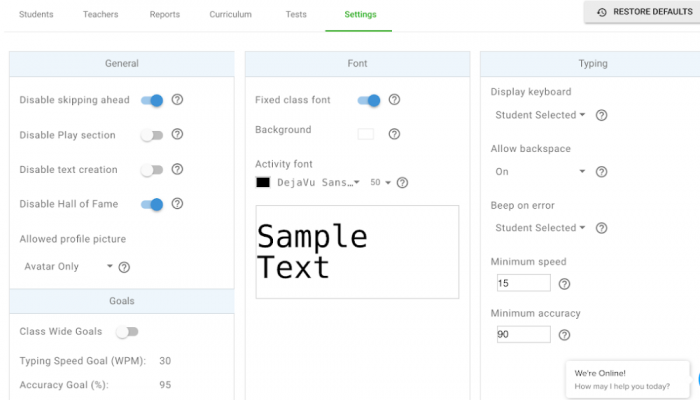Click the Typing Speed Goal value 30
700x400 pixels.
tap(165, 361)
